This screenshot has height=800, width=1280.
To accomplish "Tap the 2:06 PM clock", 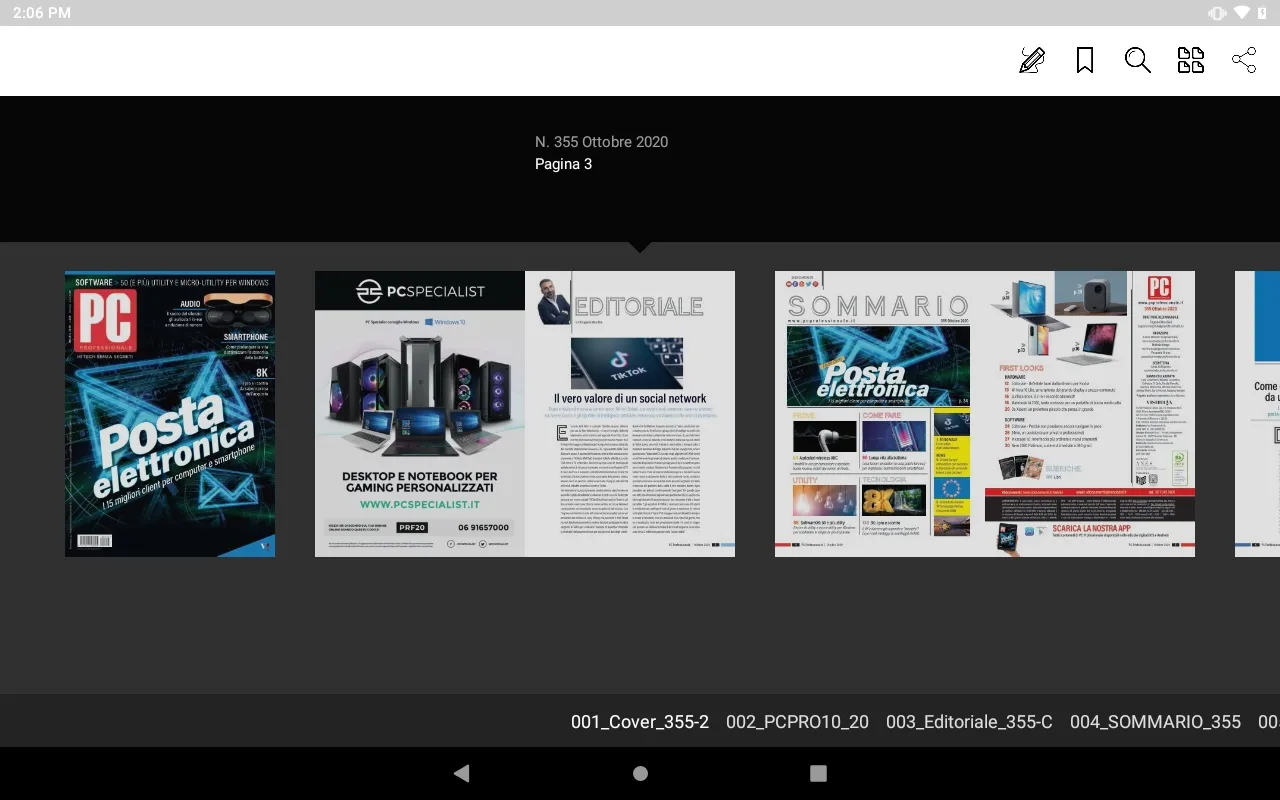I will pos(42,13).
